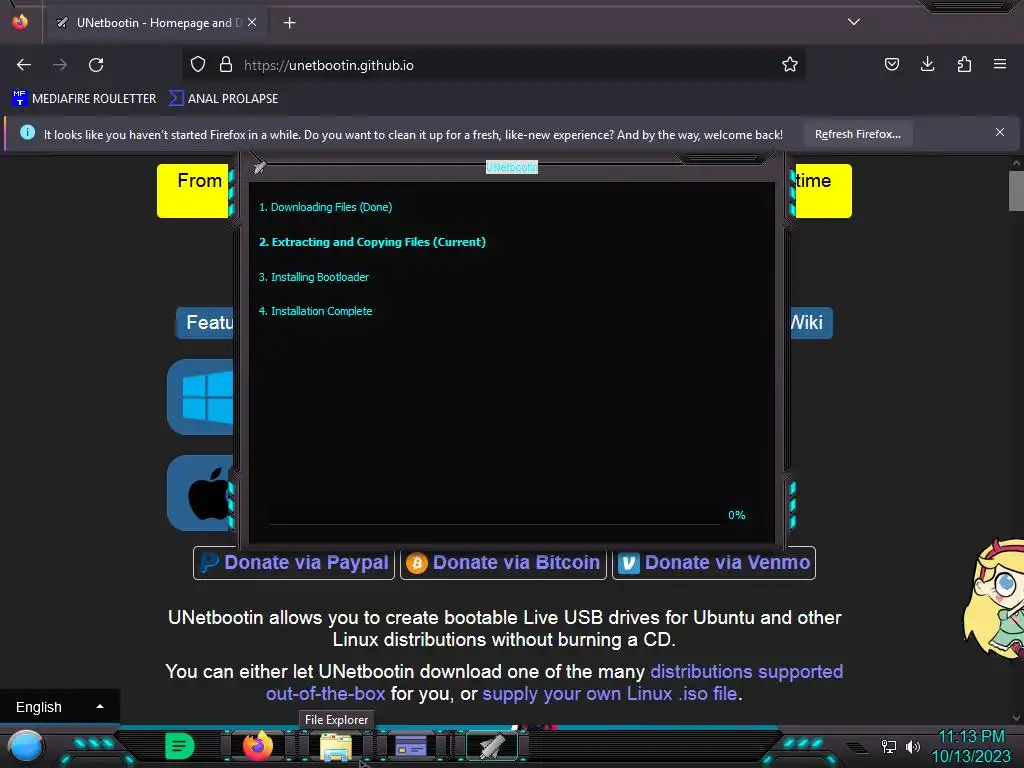The height and width of the screenshot is (768, 1024).
Task: Click the site security padlock icon
Action: point(226,65)
